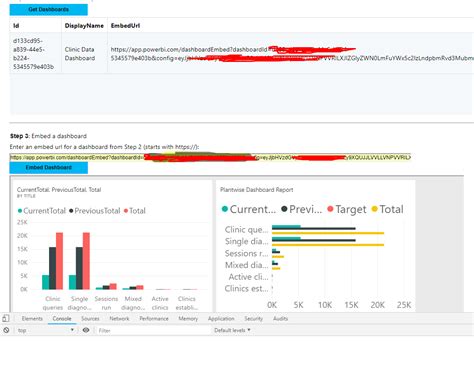The width and height of the screenshot is (474, 365).
Task: Open the Default levels dropdown
Action: [x=232, y=330]
